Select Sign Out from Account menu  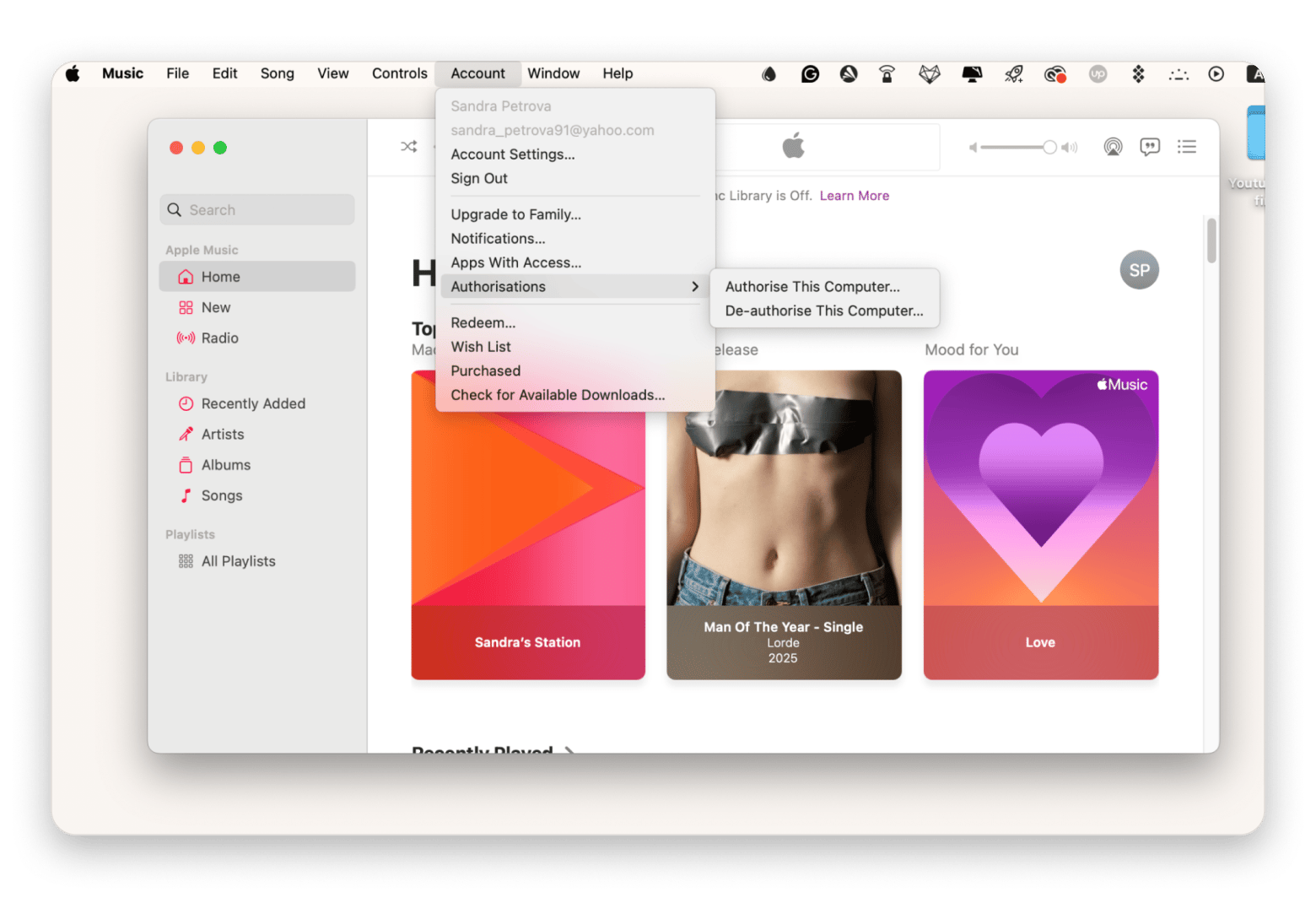point(478,179)
